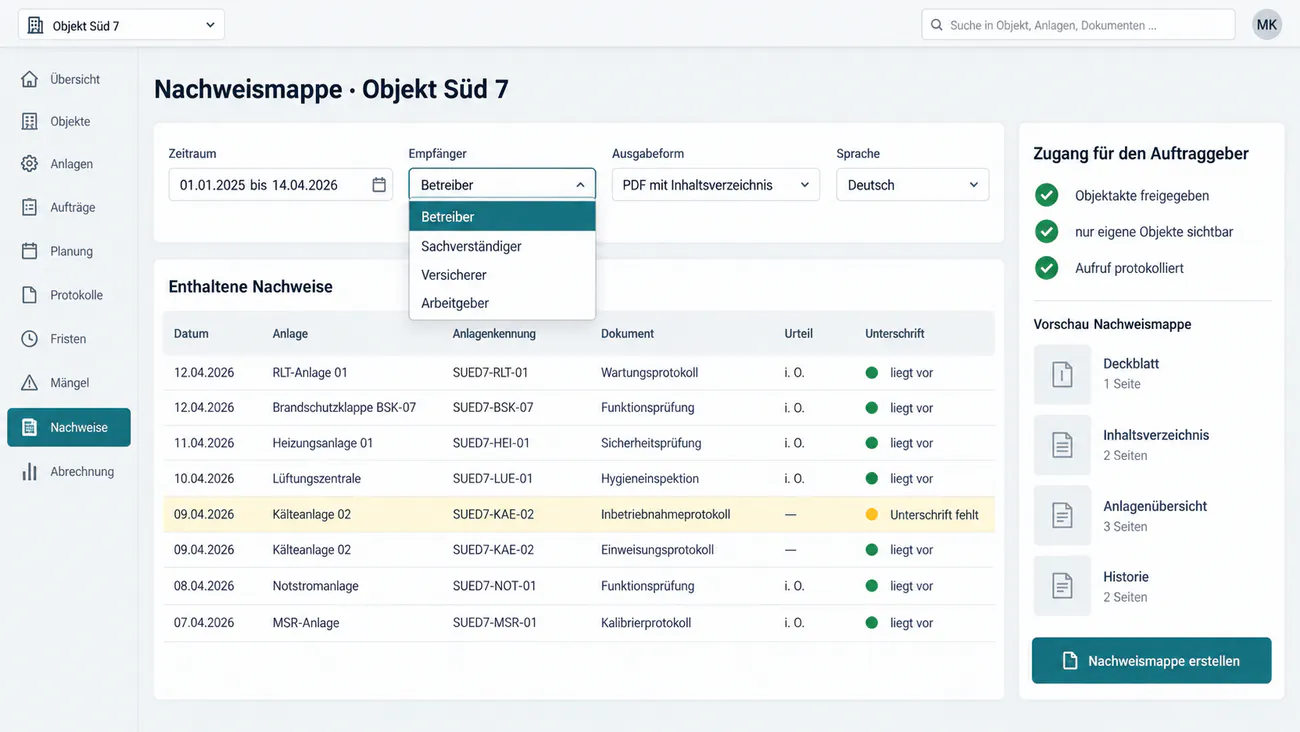Screen dimensions: 1300x732
Task: Select Sachverständiger in the Empfänger list
Action: click(502, 246)
